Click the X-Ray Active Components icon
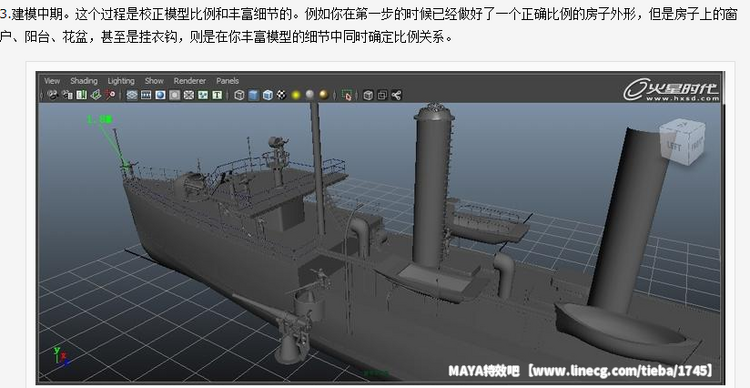This screenshot has width=750, height=388. click(x=382, y=95)
